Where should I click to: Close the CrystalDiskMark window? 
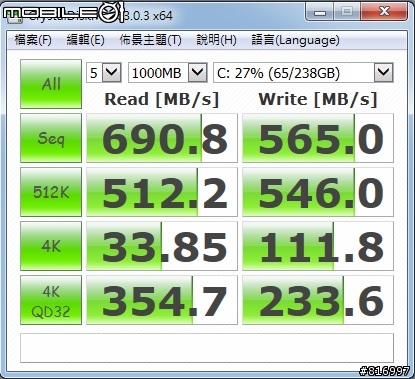(x=384, y=12)
